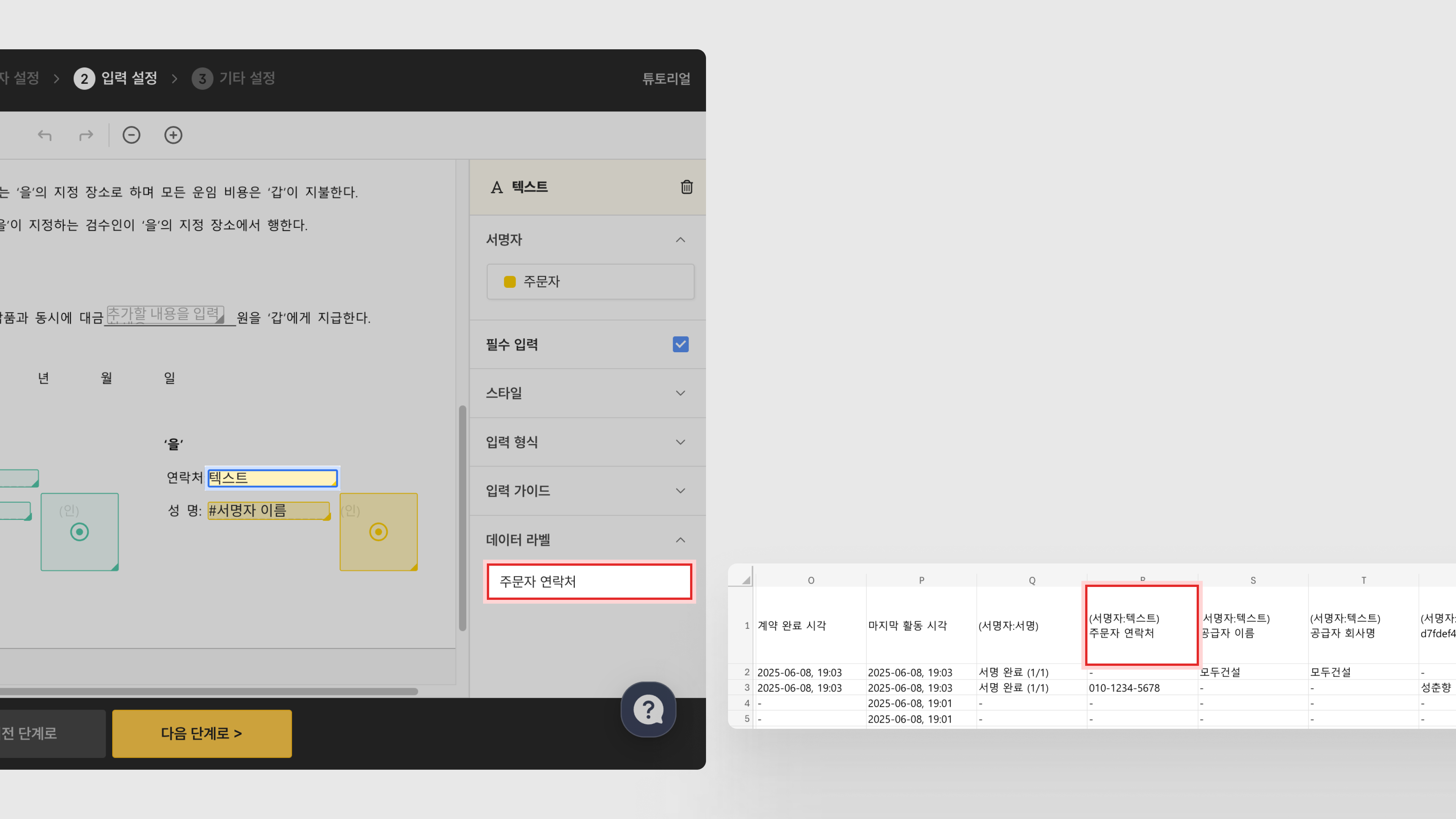
Task: Expand the 스타일 section
Action: [x=680, y=393]
